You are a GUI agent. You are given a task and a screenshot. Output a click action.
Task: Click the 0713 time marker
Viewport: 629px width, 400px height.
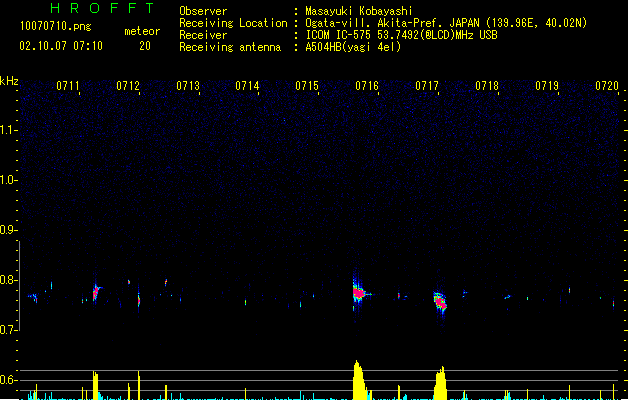[188, 86]
